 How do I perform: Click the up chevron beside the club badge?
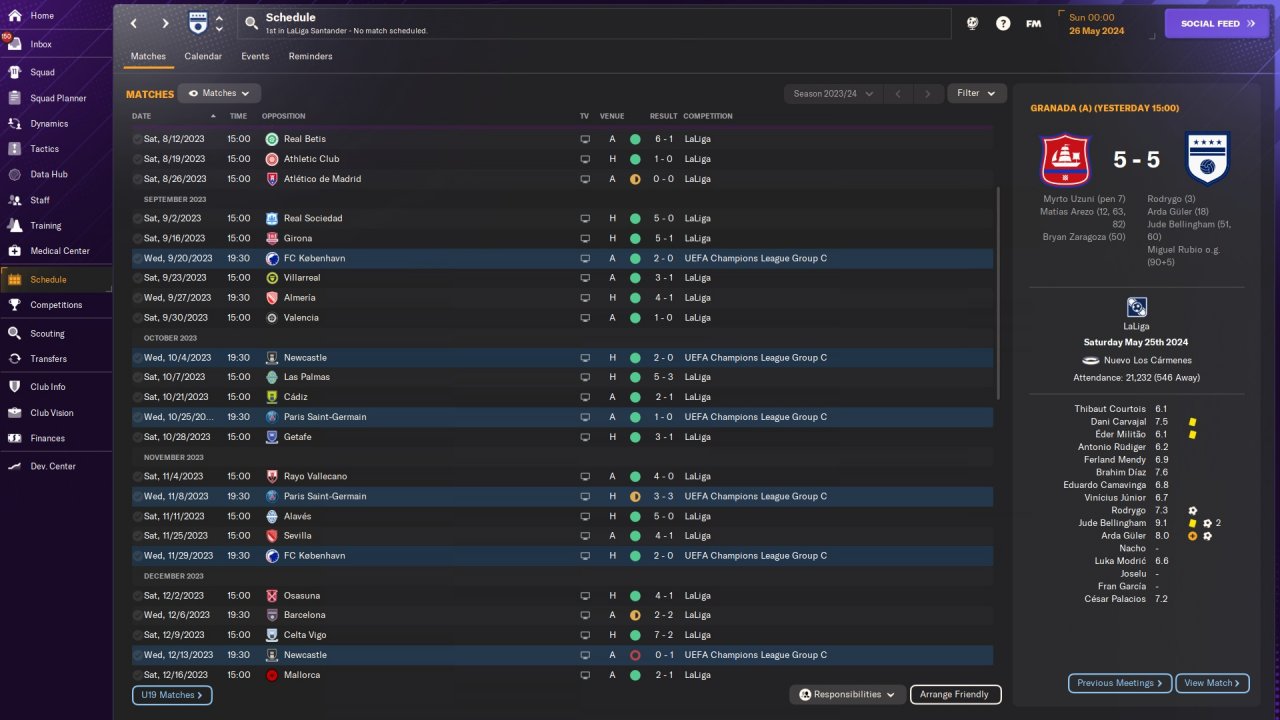[x=219, y=17]
